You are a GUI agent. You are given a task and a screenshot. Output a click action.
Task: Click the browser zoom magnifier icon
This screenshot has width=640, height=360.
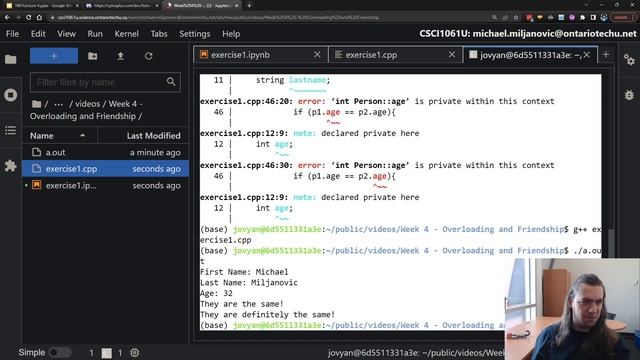(x=494, y=18)
